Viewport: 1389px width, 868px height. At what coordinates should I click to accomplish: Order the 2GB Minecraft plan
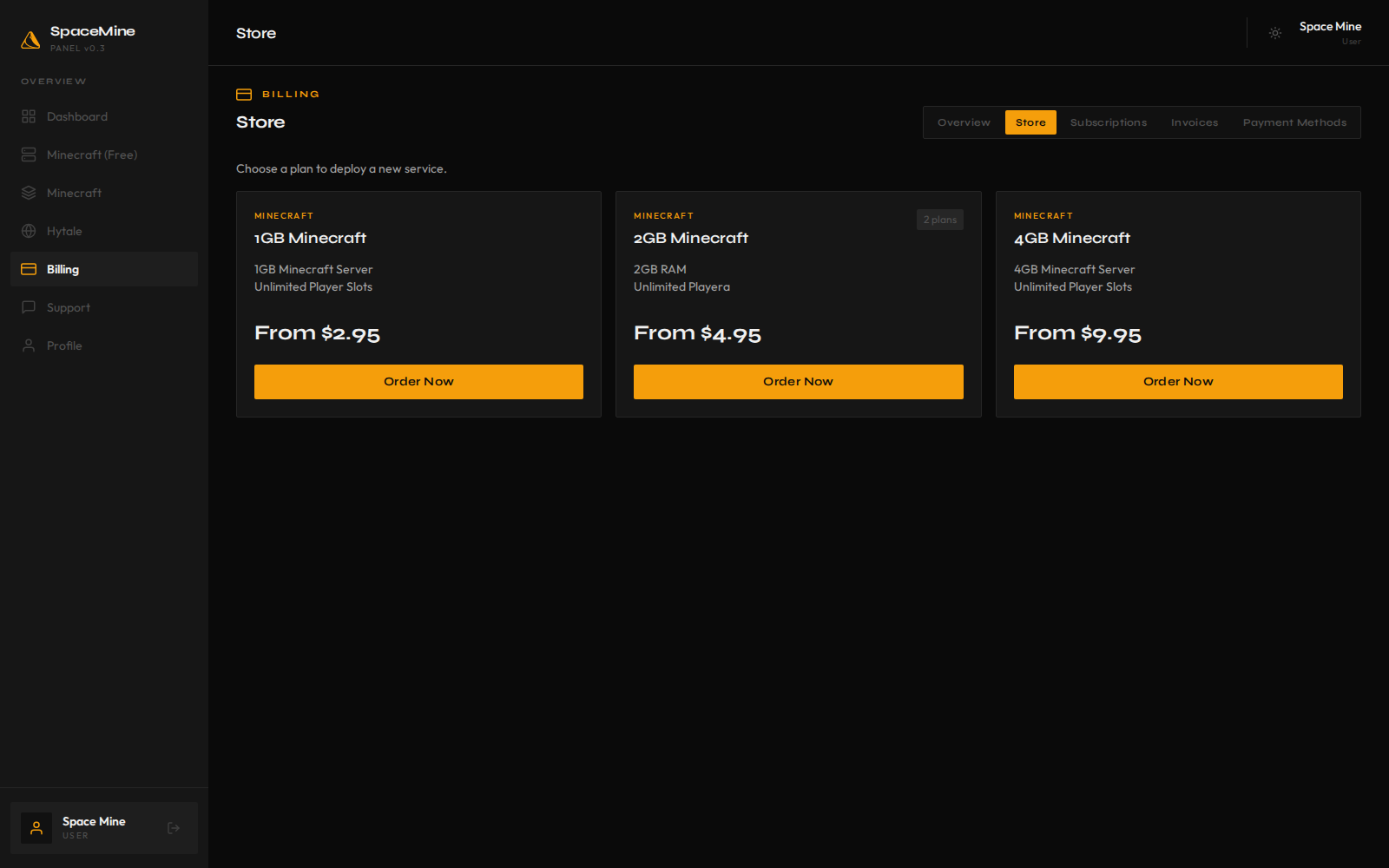click(799, 382)
